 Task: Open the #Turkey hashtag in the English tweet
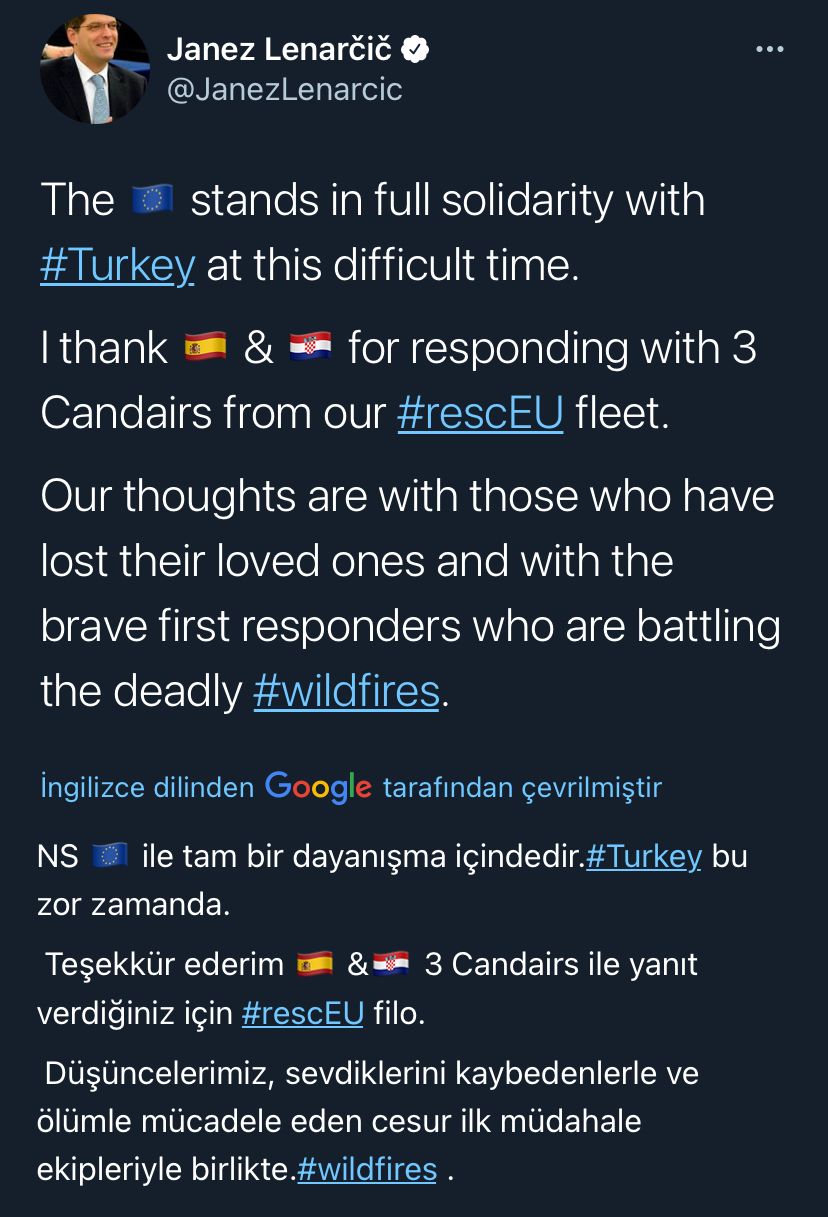point(117,267)
